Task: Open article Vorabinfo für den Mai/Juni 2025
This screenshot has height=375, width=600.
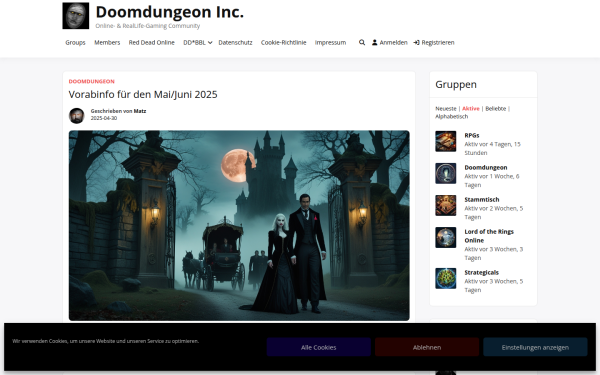Action: [143, 95]
